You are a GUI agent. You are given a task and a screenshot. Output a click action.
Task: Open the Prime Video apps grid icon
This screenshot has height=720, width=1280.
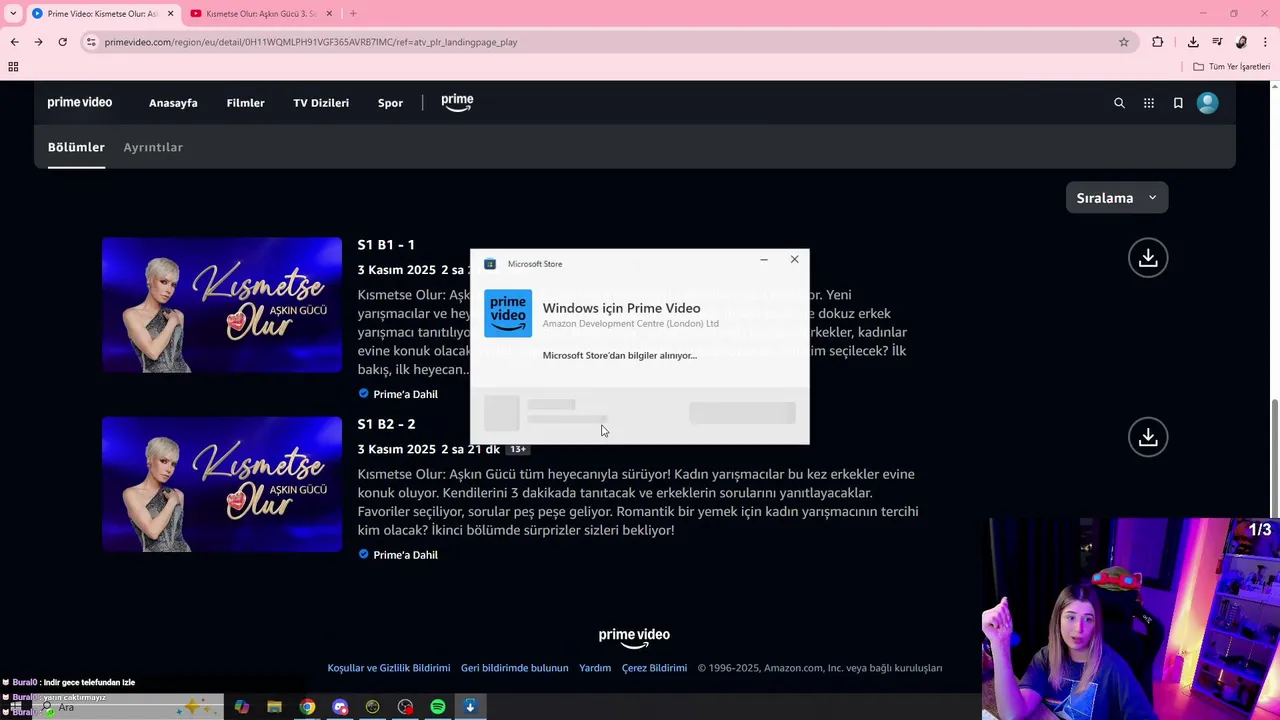click(1149, 103)
